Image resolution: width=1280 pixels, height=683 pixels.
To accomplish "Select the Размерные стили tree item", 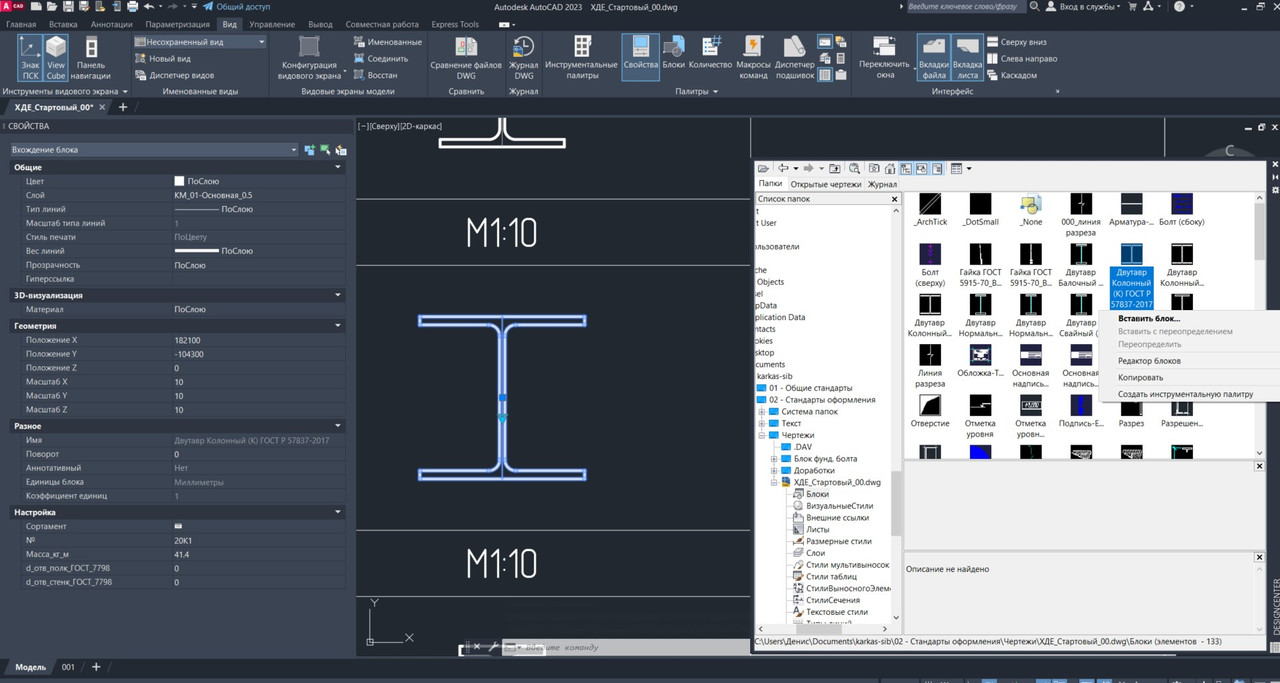I will [839, 541].
